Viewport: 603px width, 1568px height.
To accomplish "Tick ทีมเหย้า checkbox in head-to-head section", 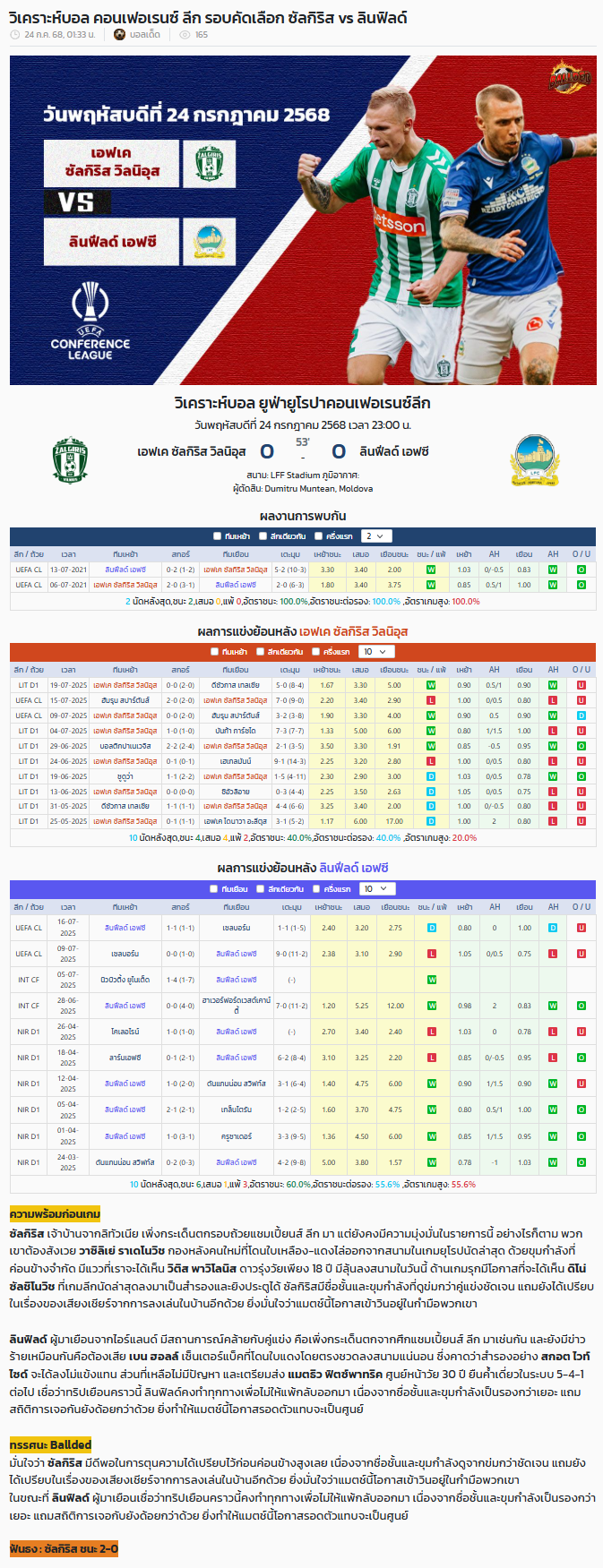I will [x=217, y=536].
